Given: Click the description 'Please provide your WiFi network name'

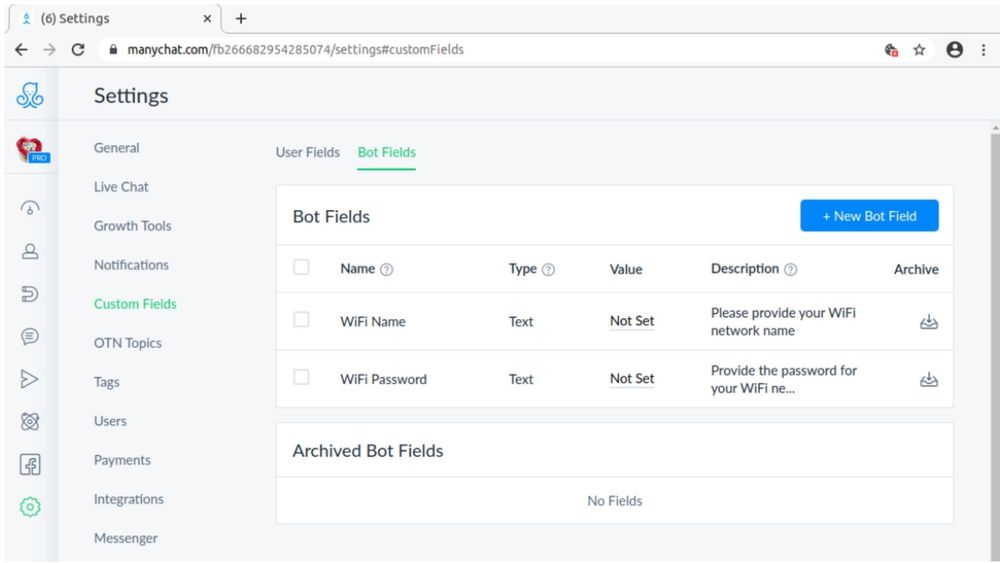Looking at the screenshot, I should (783, 322).
